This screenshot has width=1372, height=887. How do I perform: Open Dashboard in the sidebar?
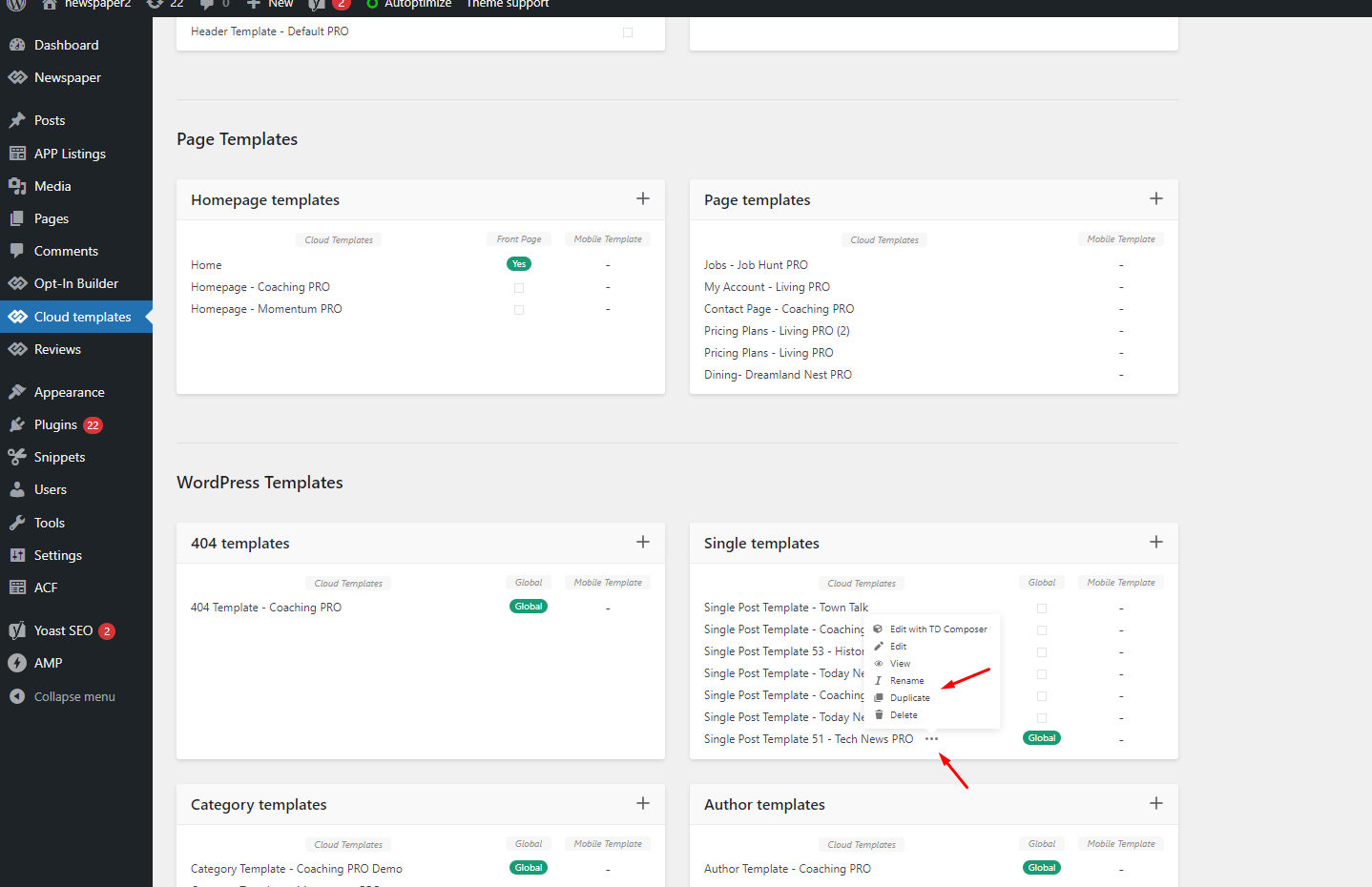coord(67,45)
